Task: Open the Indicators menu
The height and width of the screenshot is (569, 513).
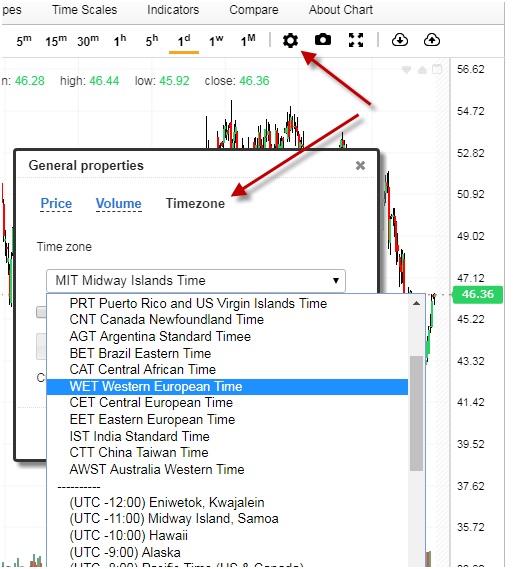Action: 173,10
